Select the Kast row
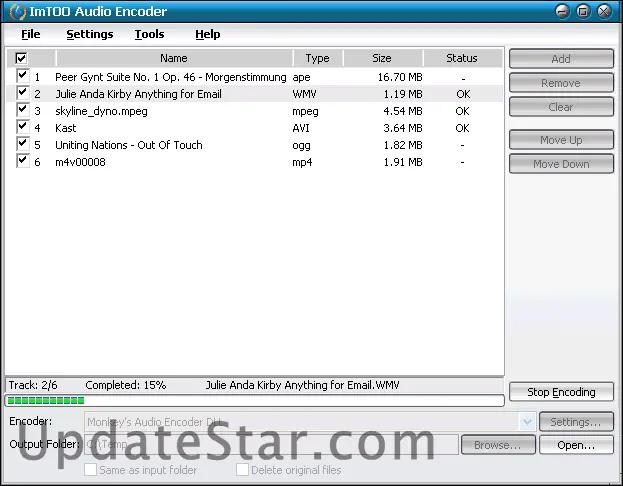The image size is (623, 486). point(255,128)
